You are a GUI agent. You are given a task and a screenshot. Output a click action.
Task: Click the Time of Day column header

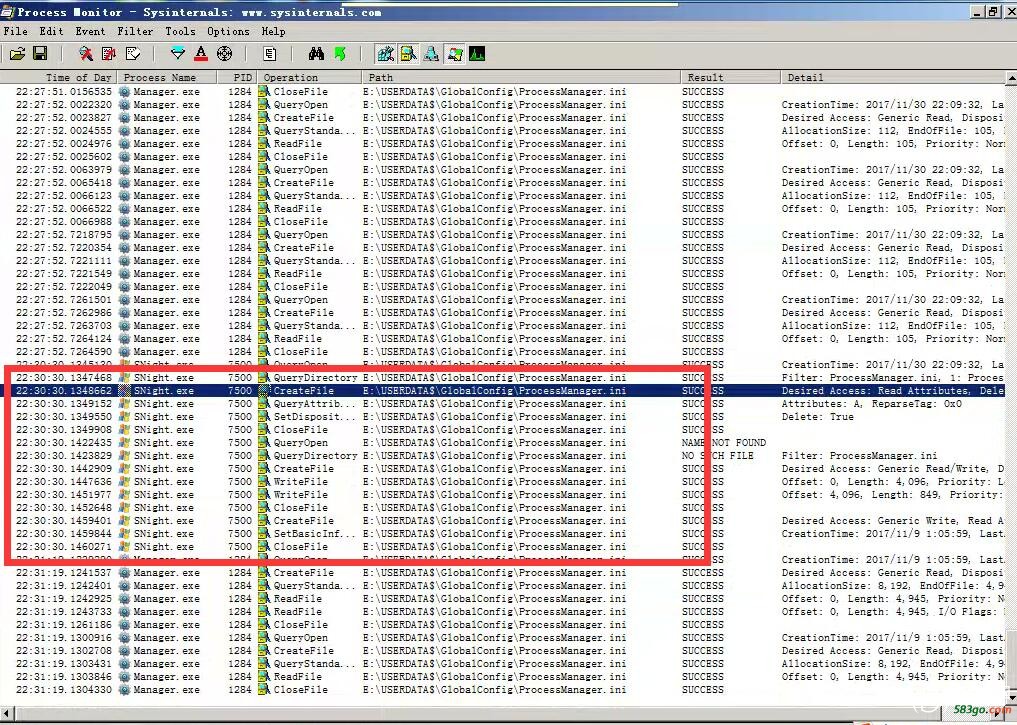[x=58, y=77]
